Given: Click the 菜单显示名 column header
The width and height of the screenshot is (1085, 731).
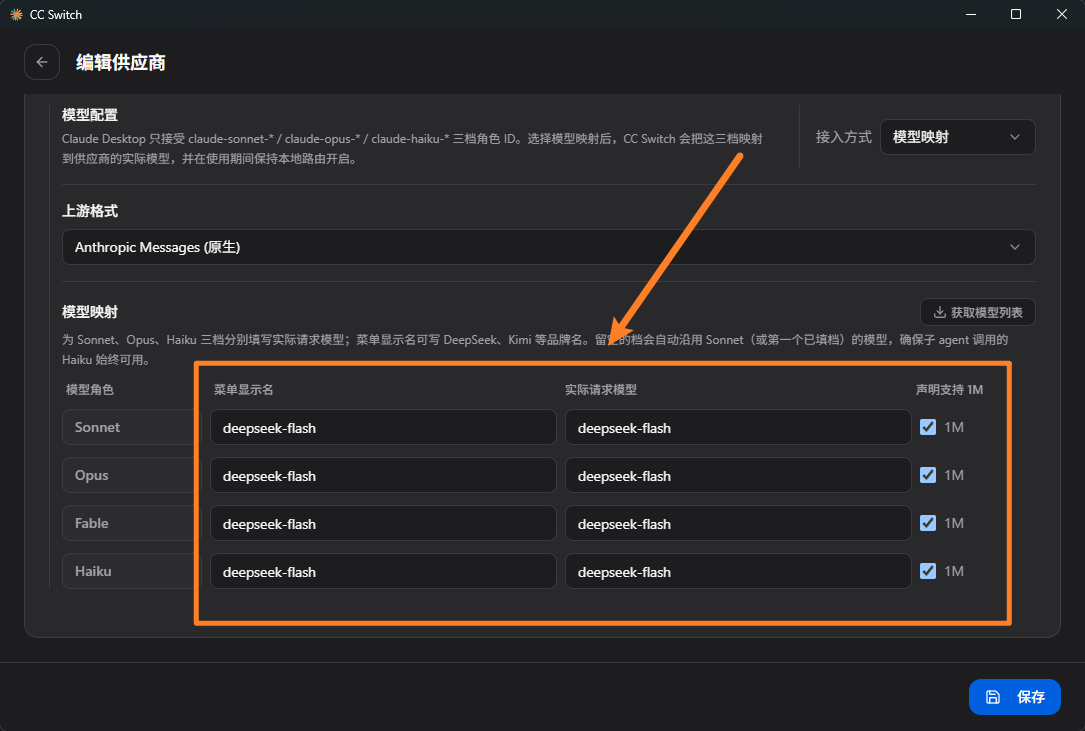Looking at the screenshot, I should [244, 390].
